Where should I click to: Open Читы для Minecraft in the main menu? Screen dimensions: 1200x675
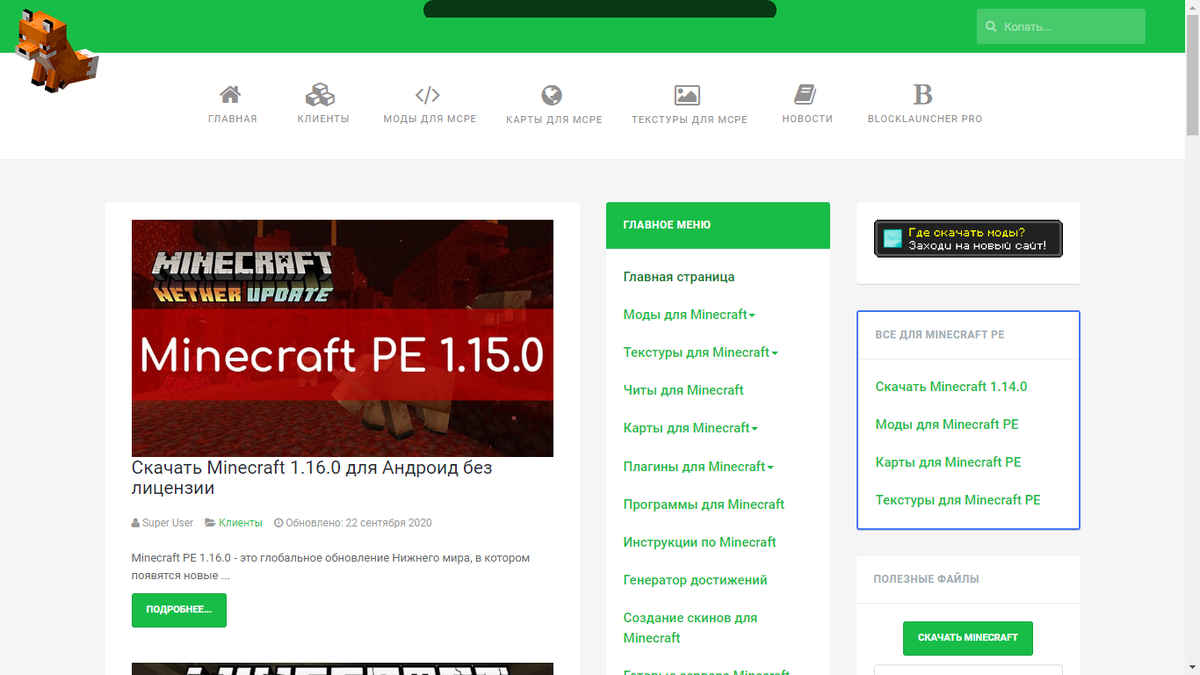point(683,390)
